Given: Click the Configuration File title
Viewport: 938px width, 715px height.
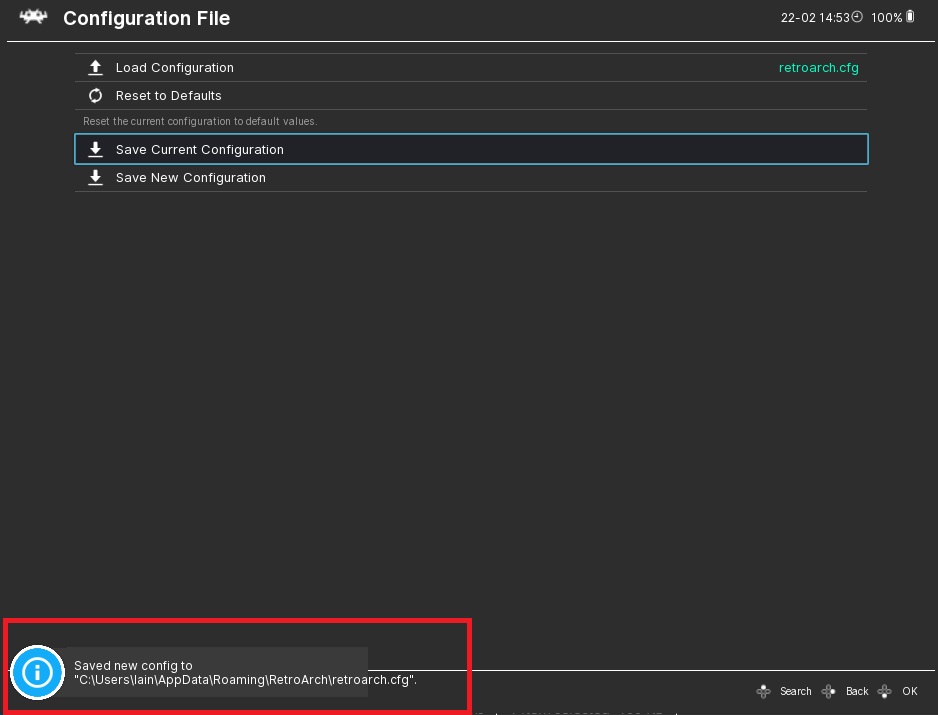Looking at the screenshot, I should (147, 19).
